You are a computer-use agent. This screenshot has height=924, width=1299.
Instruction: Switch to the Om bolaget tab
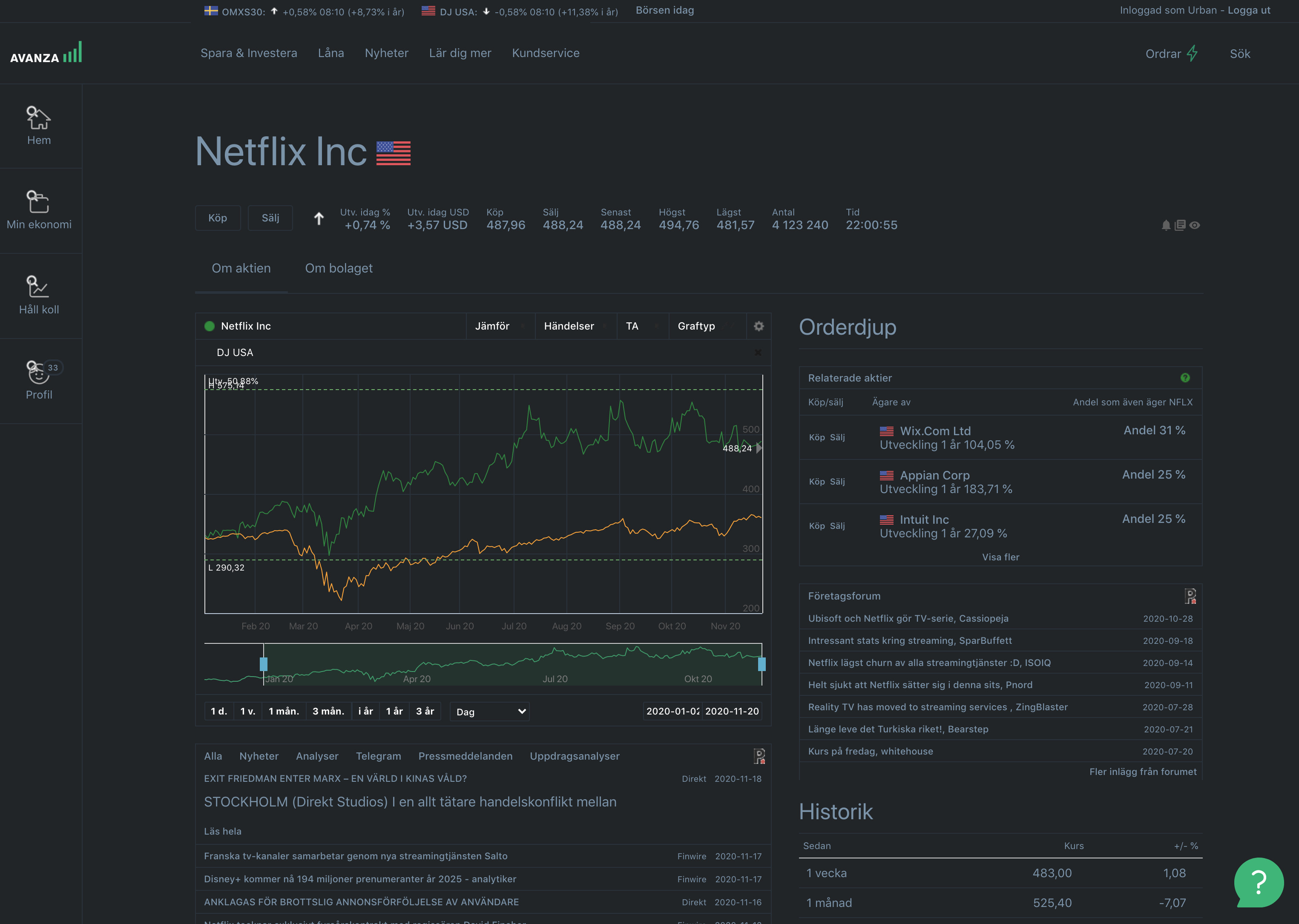(x=339, y=269)
